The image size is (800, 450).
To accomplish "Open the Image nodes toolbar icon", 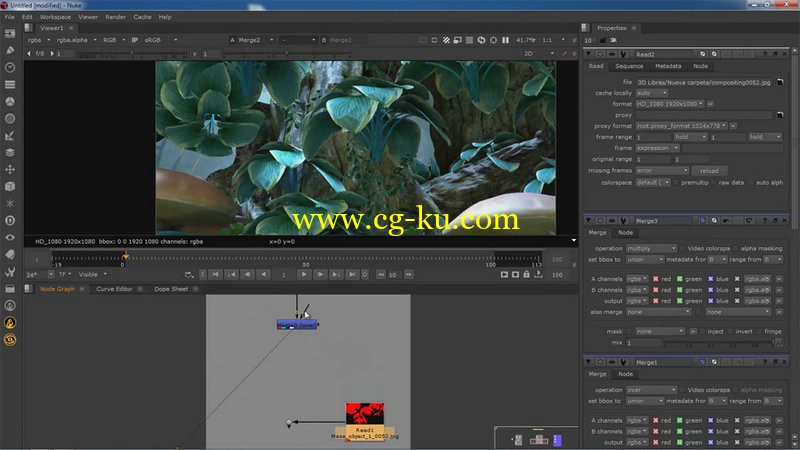I will coord(10,34).
